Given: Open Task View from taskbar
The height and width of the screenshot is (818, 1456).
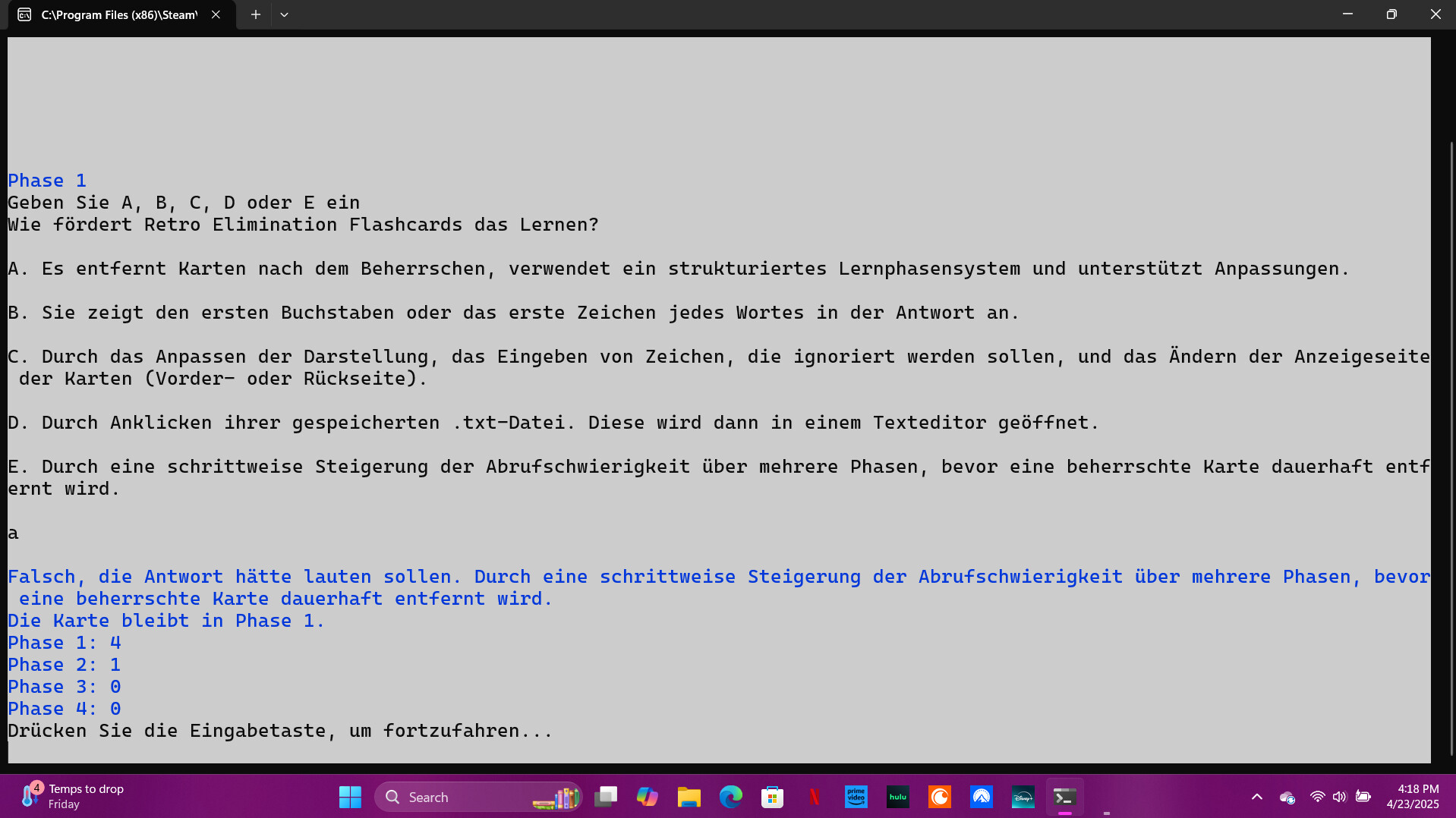Looking at the screenshot, I should pos(606,797).
